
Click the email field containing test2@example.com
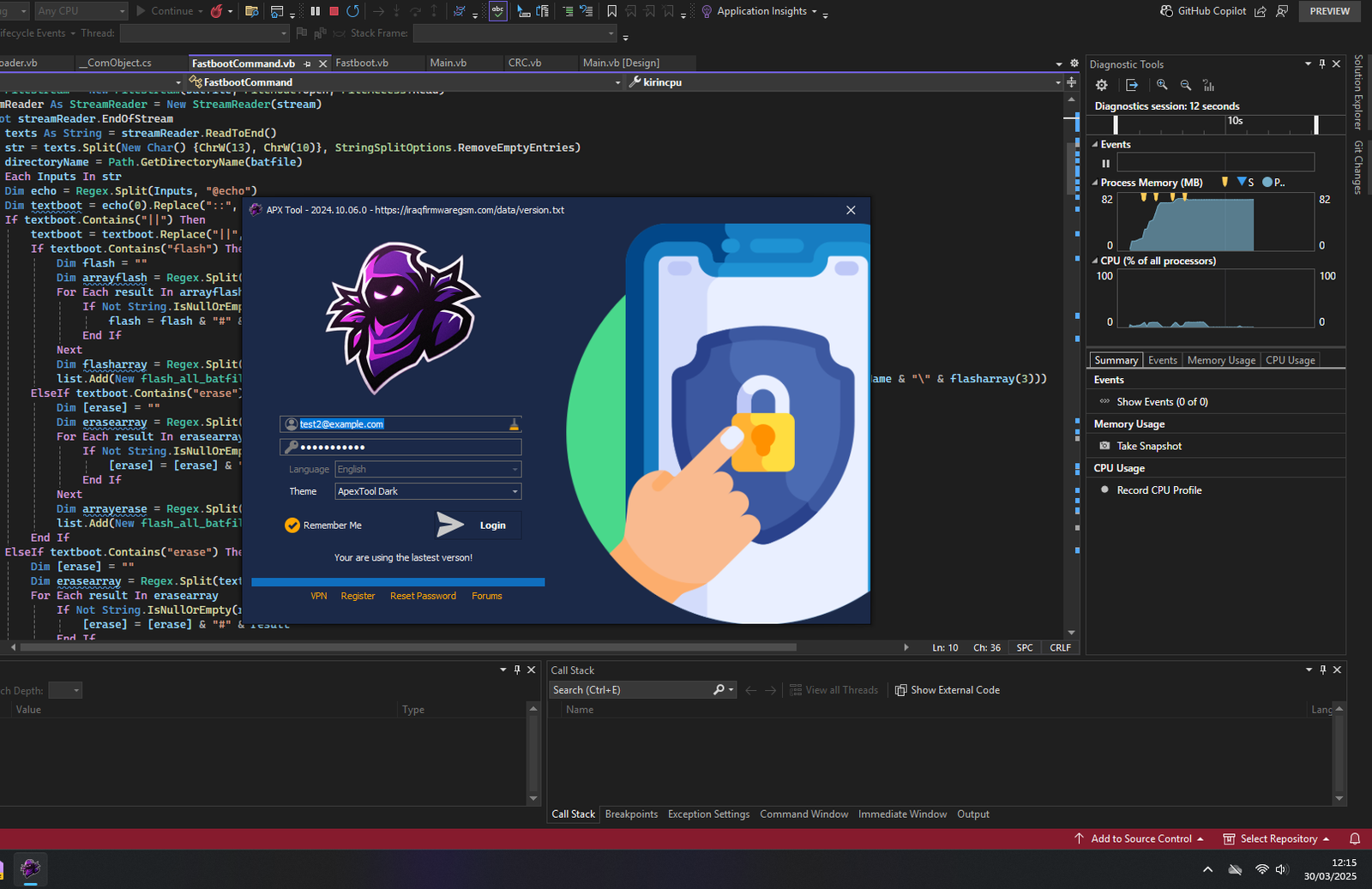(x=400, y=424)
